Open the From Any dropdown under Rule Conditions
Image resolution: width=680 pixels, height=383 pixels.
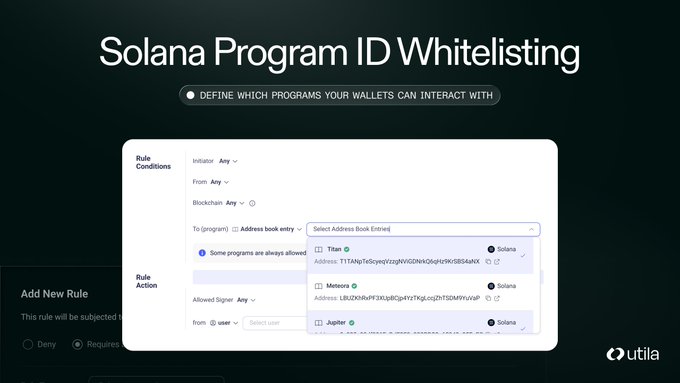(219, 182)
